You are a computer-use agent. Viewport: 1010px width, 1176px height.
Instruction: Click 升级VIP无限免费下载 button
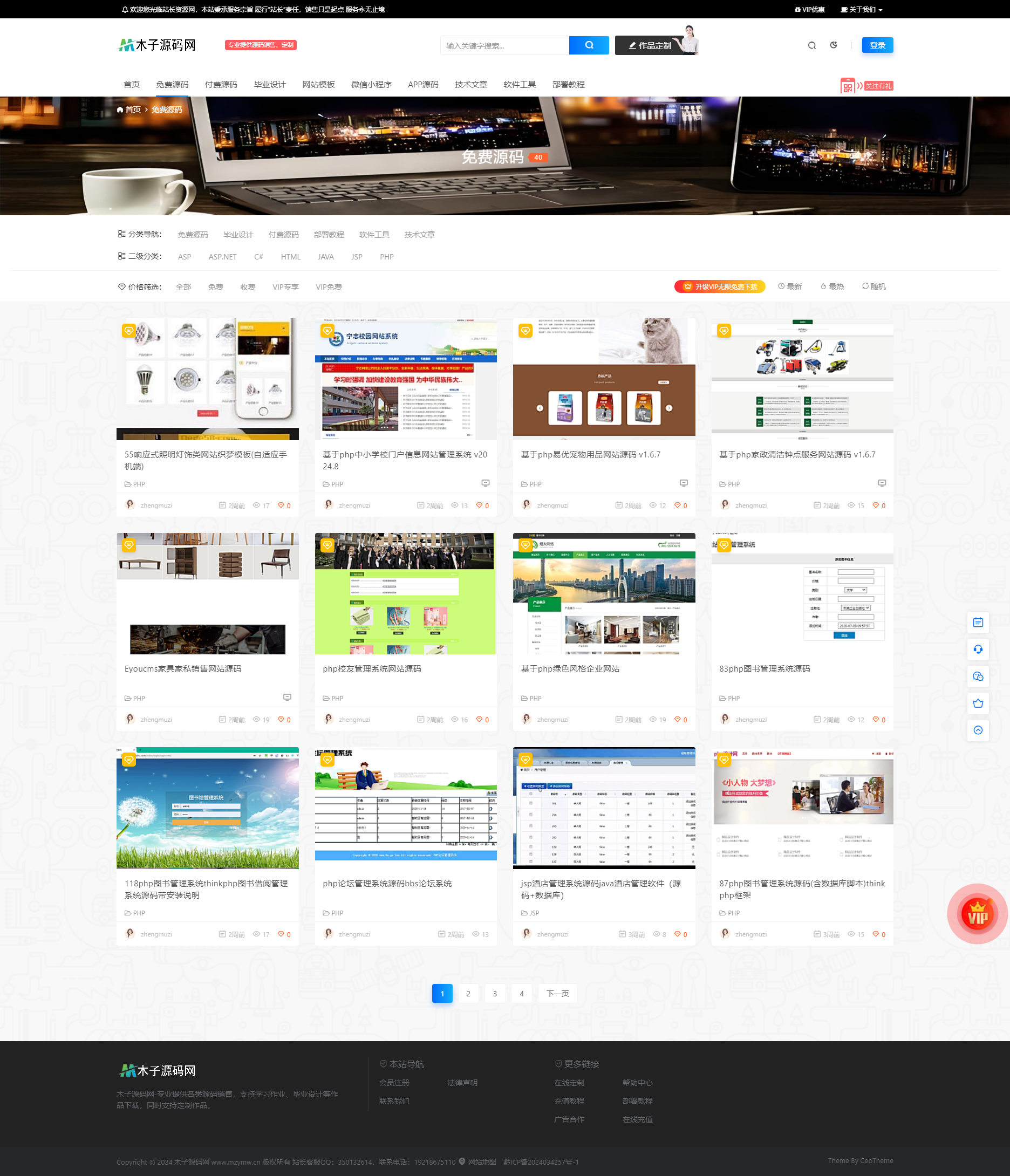tap(719, 286)
